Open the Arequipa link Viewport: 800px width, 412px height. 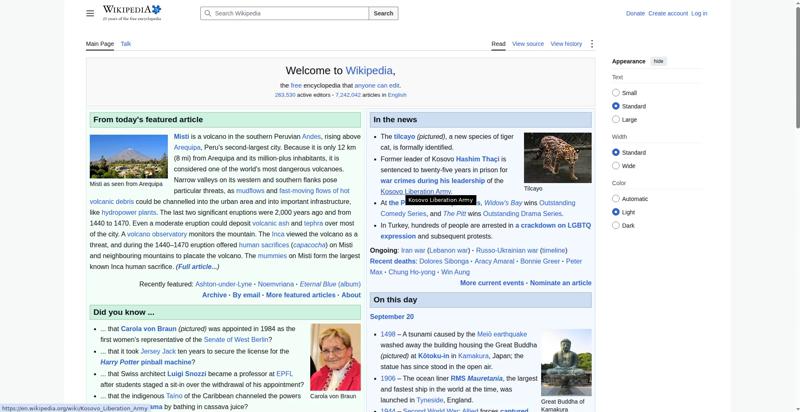[x=187, y=147]
